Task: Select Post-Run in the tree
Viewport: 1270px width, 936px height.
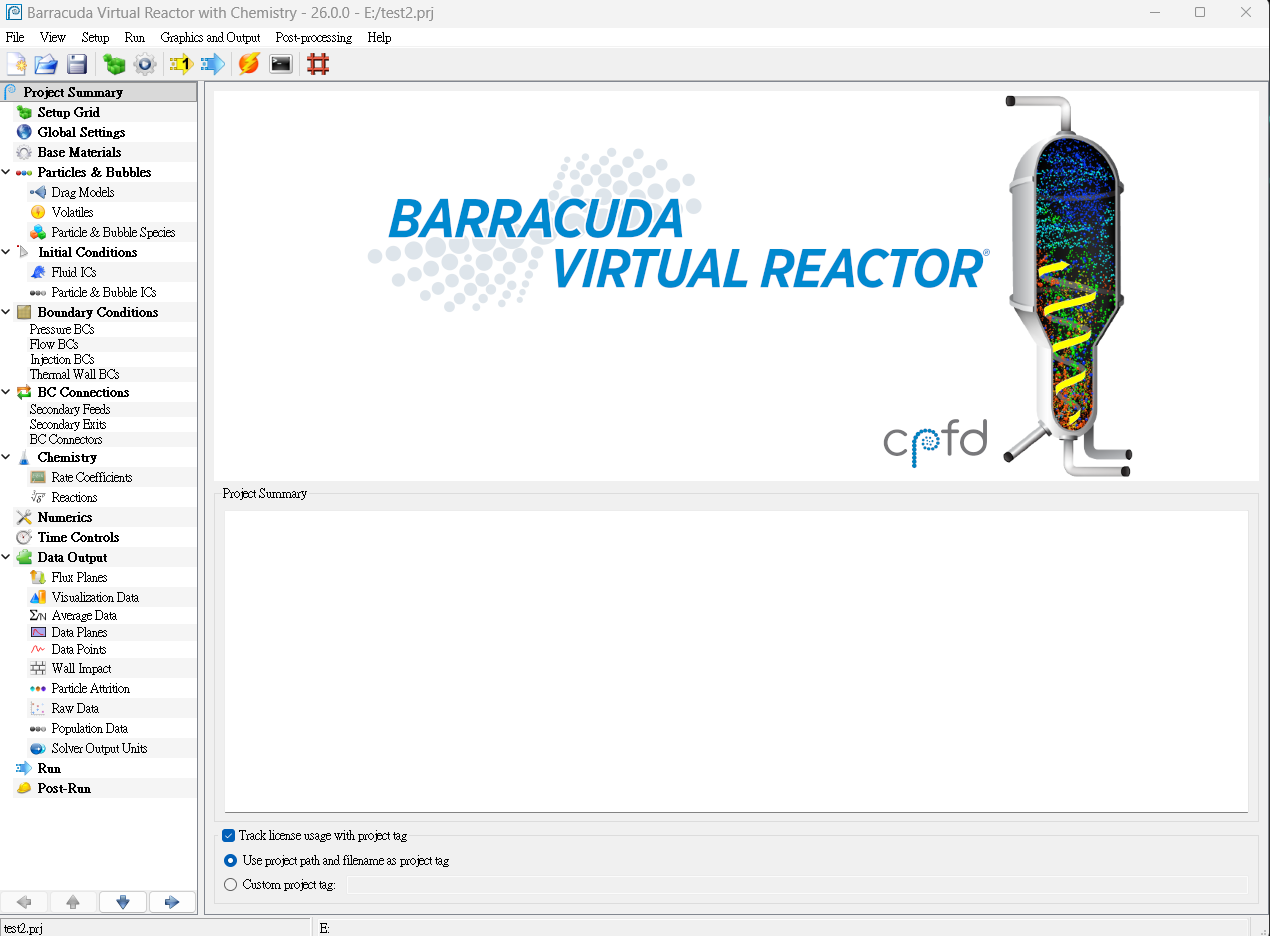Action: 64,788
